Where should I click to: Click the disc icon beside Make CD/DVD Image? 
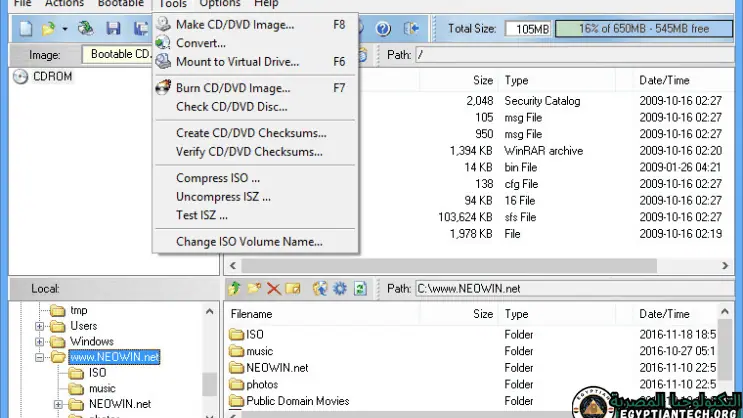(163, 24)
